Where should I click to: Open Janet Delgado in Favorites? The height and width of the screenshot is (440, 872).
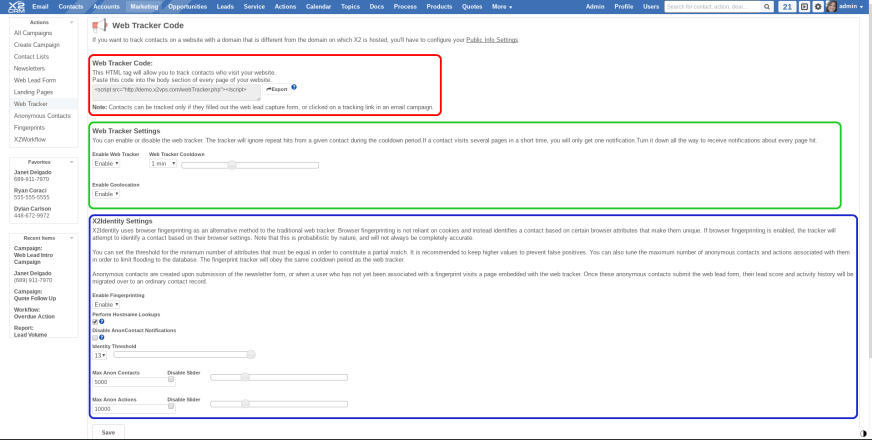click(x=32, y=172)
